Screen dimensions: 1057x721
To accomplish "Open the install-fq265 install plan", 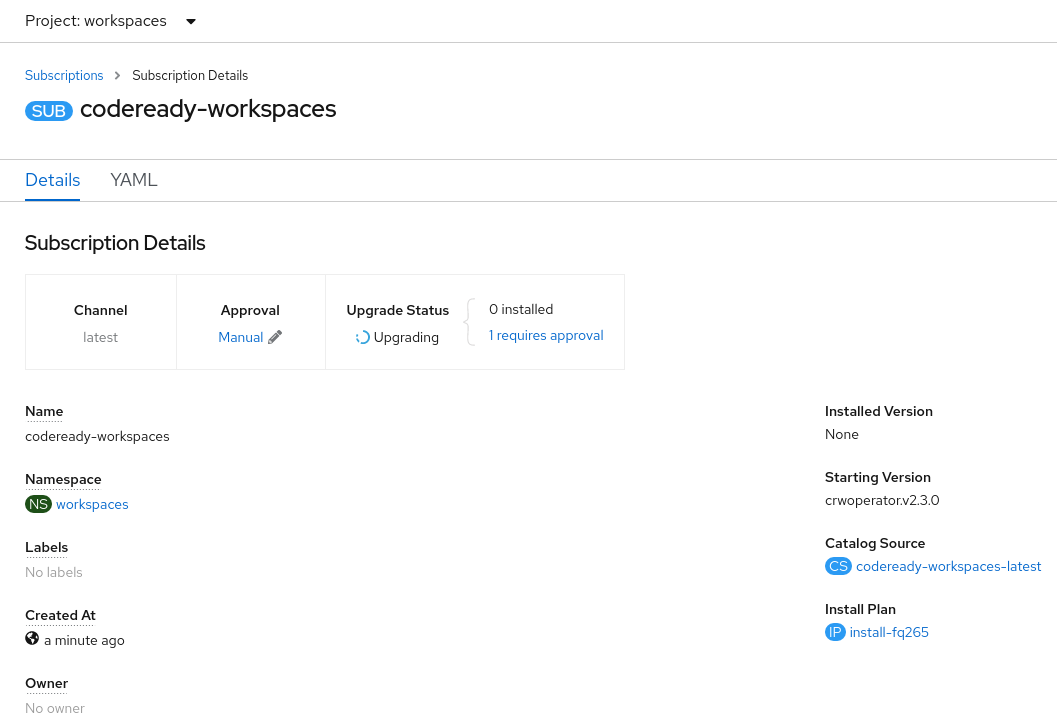I will (x=889, y=632).
